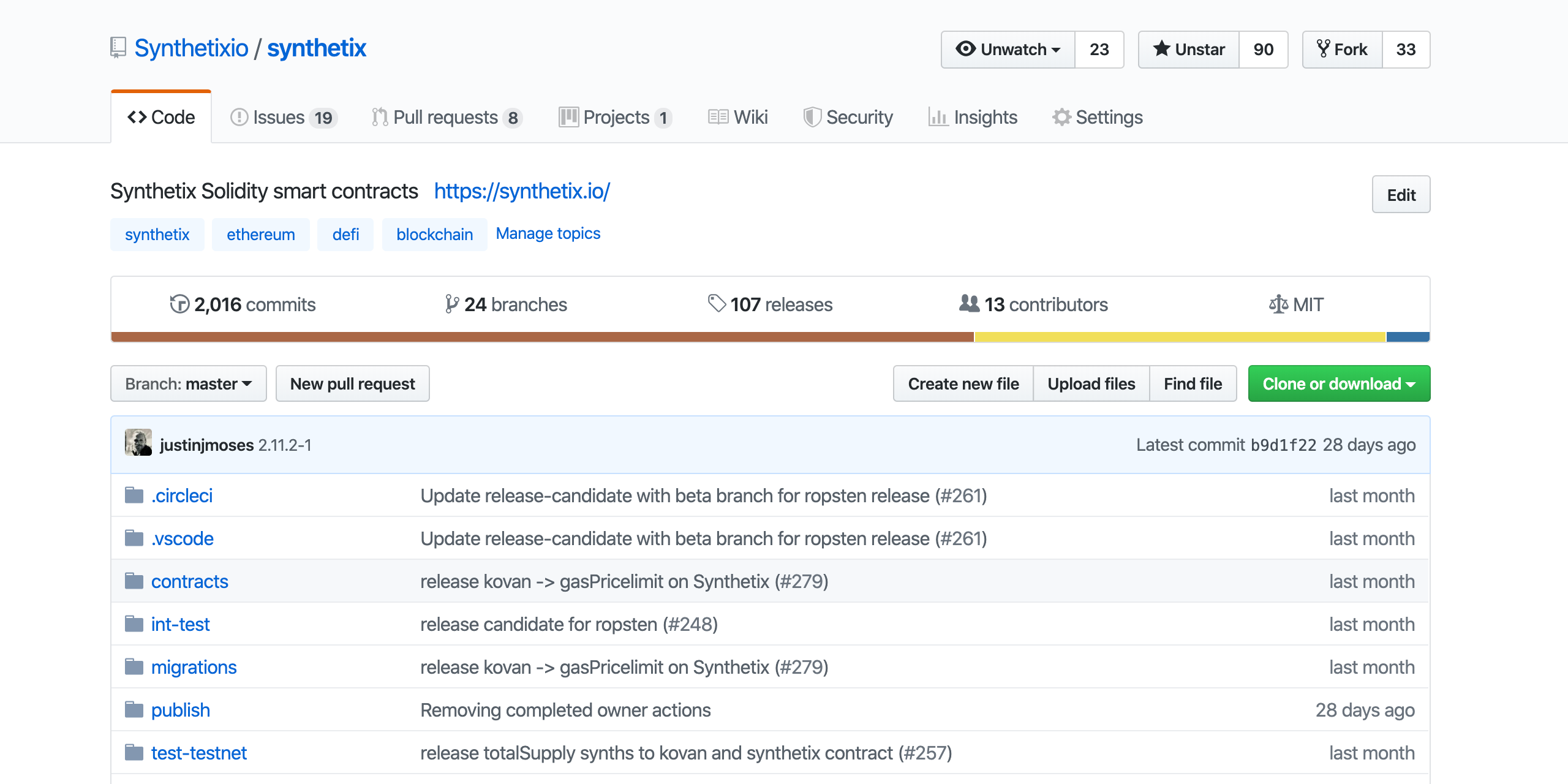The height and width of the screenshot is (784, 1568).
Task: Open the Pull requests tab
Action: (446, 117)
